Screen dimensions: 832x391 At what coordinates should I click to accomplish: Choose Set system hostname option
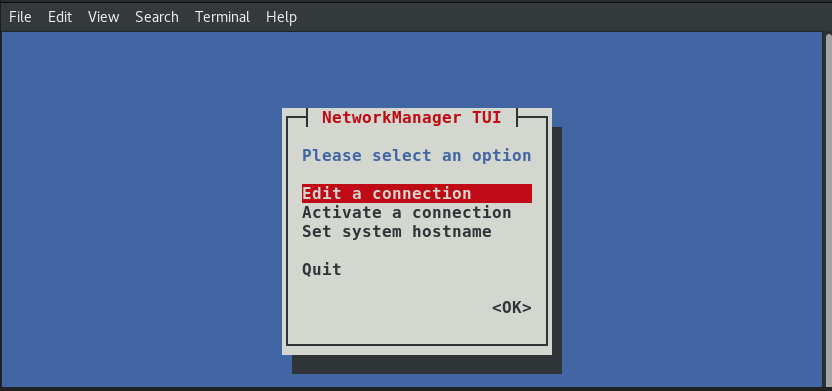pos(397,232)
